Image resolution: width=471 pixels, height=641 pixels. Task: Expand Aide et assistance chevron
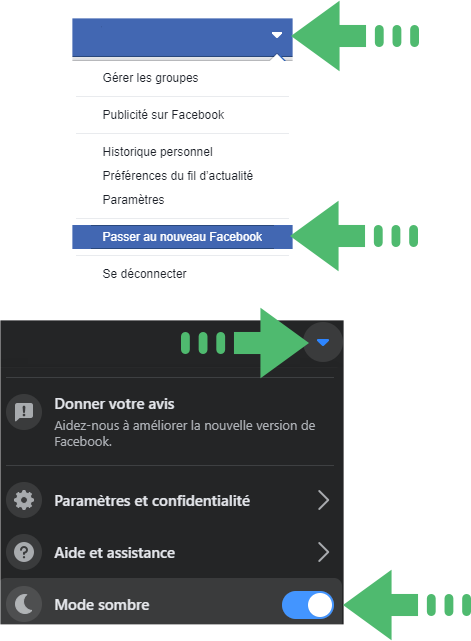coord(323,552)
